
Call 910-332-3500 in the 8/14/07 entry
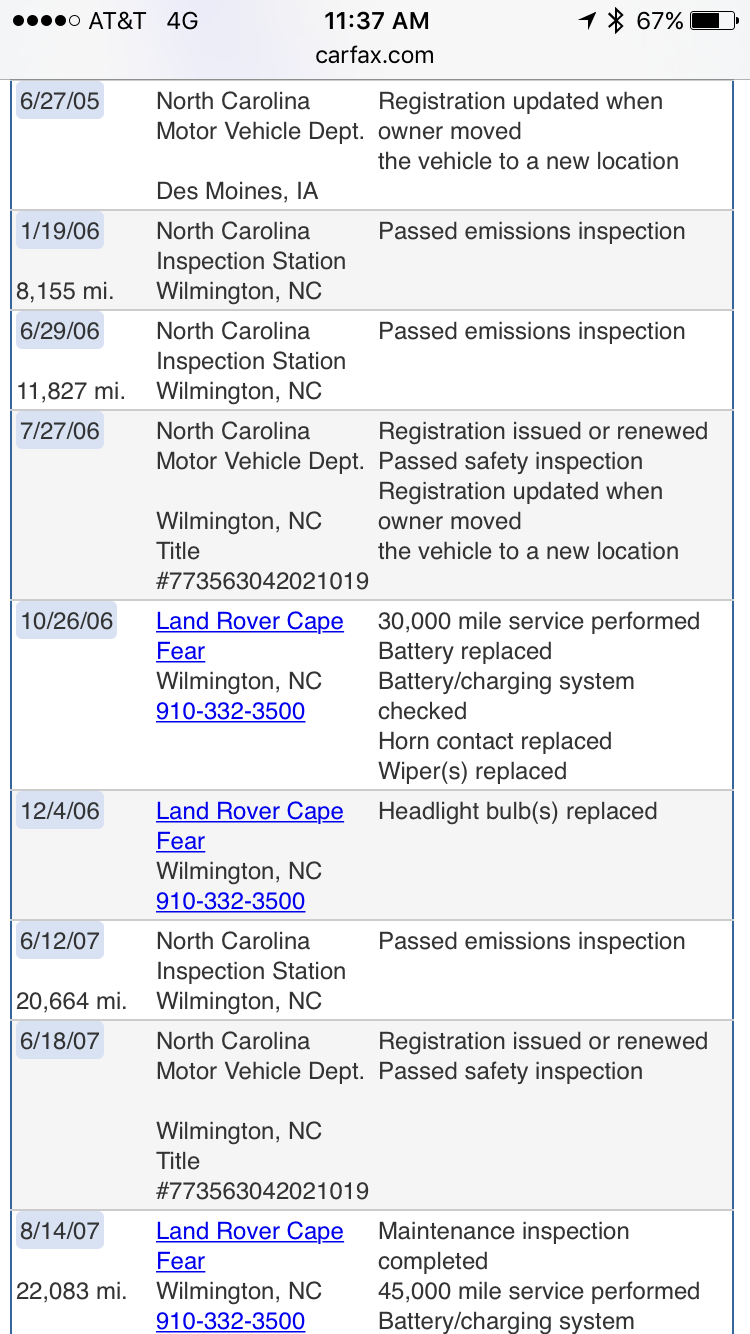230,1321
